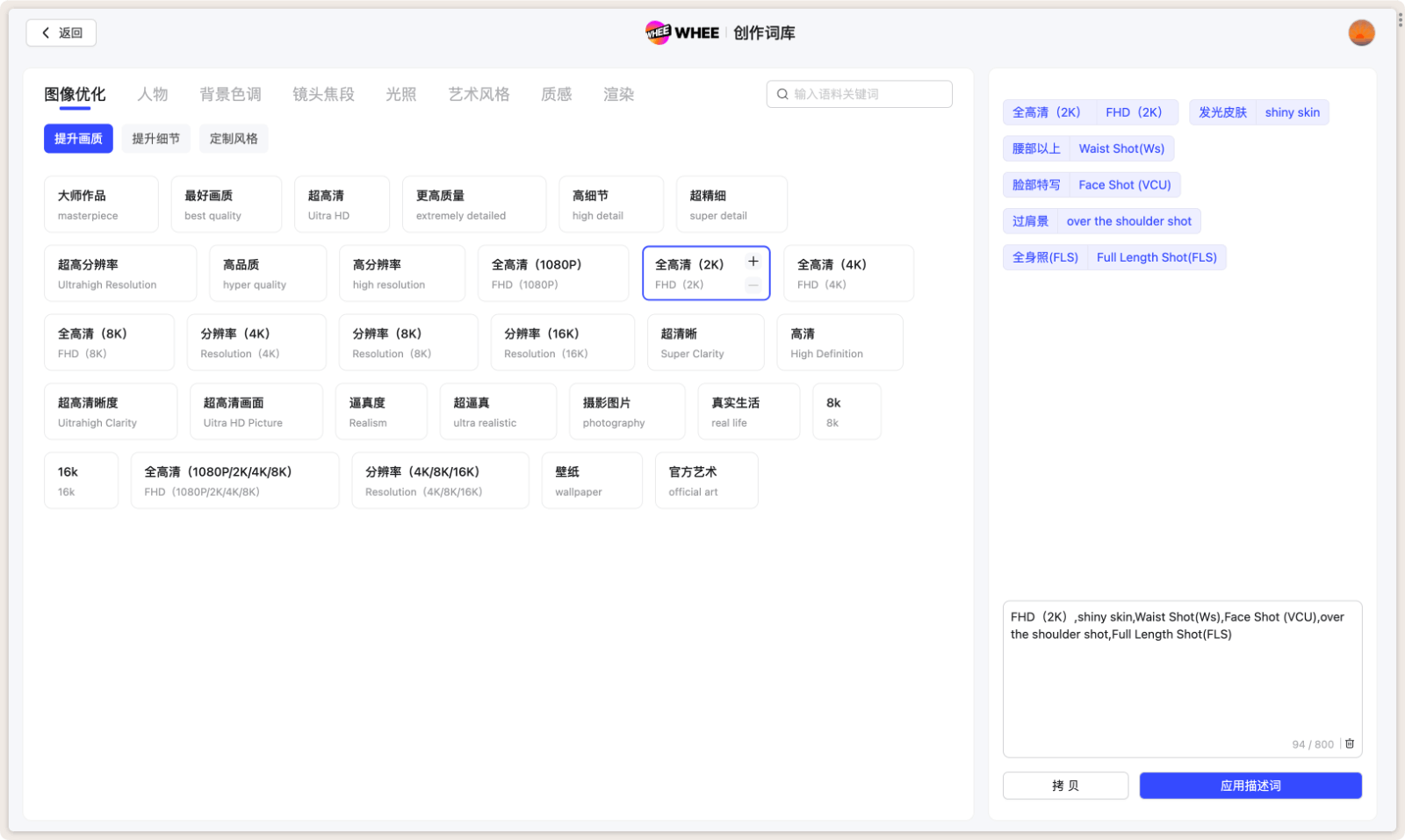Viewport: 1405px width, 840px height.
Task: Click the trash icon below the descriptor text
Action: pyautogui.click(x=1350, y=743)
